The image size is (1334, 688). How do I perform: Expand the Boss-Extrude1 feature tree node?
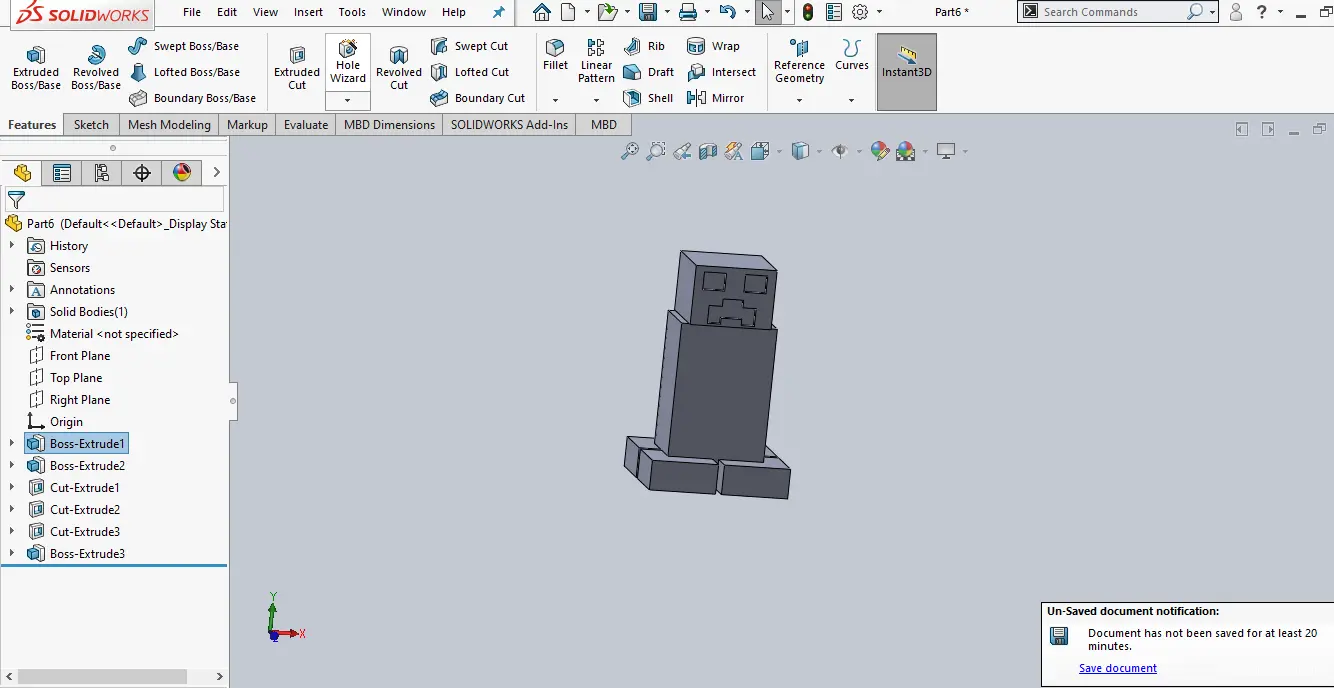pos(12,444)
